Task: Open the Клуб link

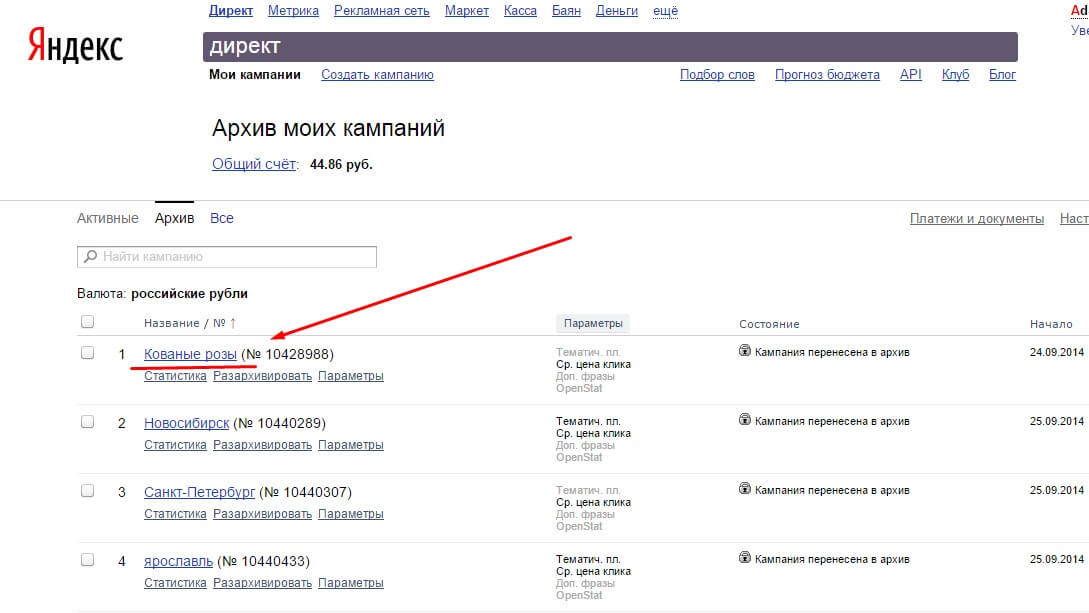Action: point(956,75)
